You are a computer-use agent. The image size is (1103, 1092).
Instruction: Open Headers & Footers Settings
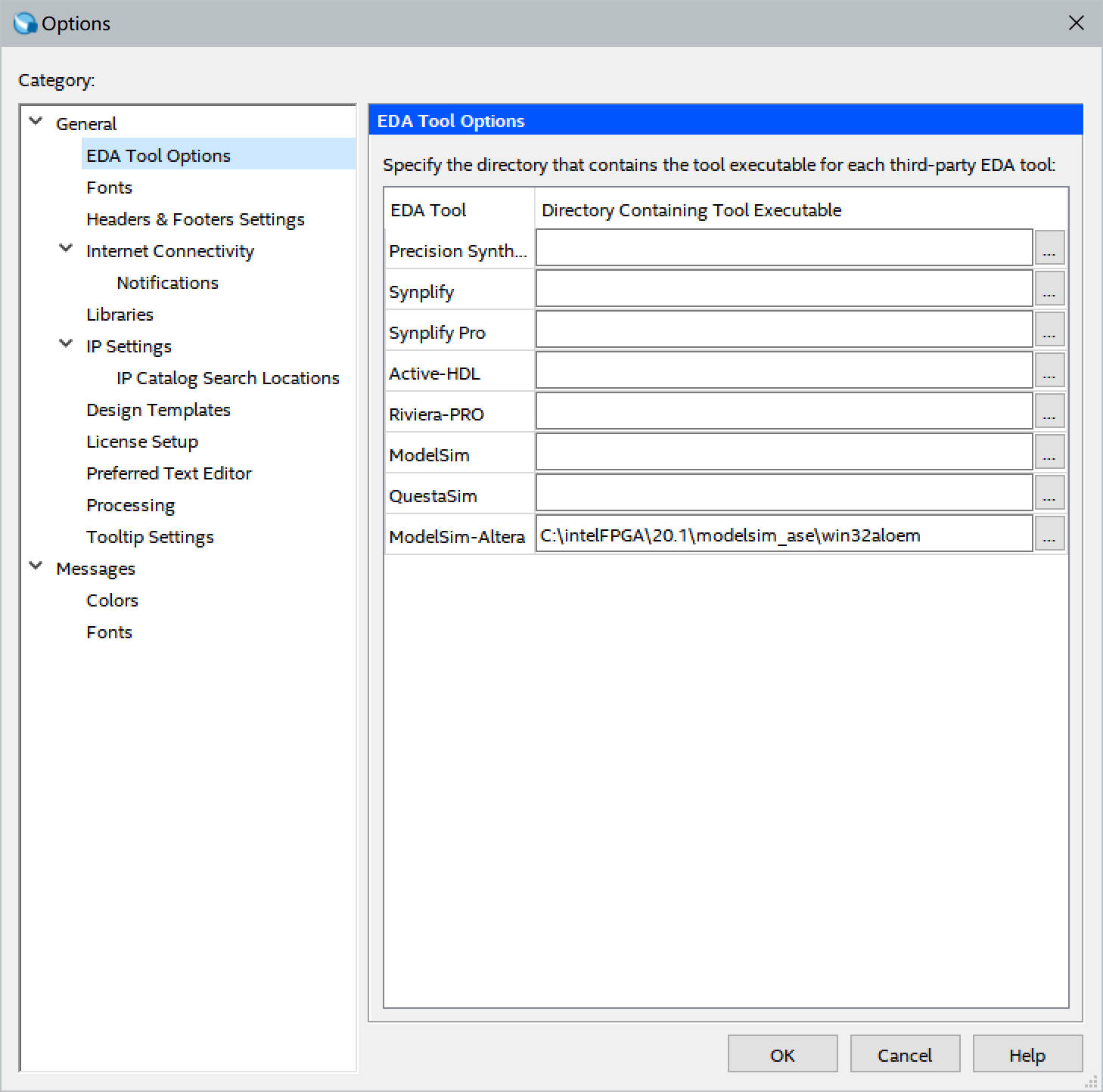click(x=195, y=219)
